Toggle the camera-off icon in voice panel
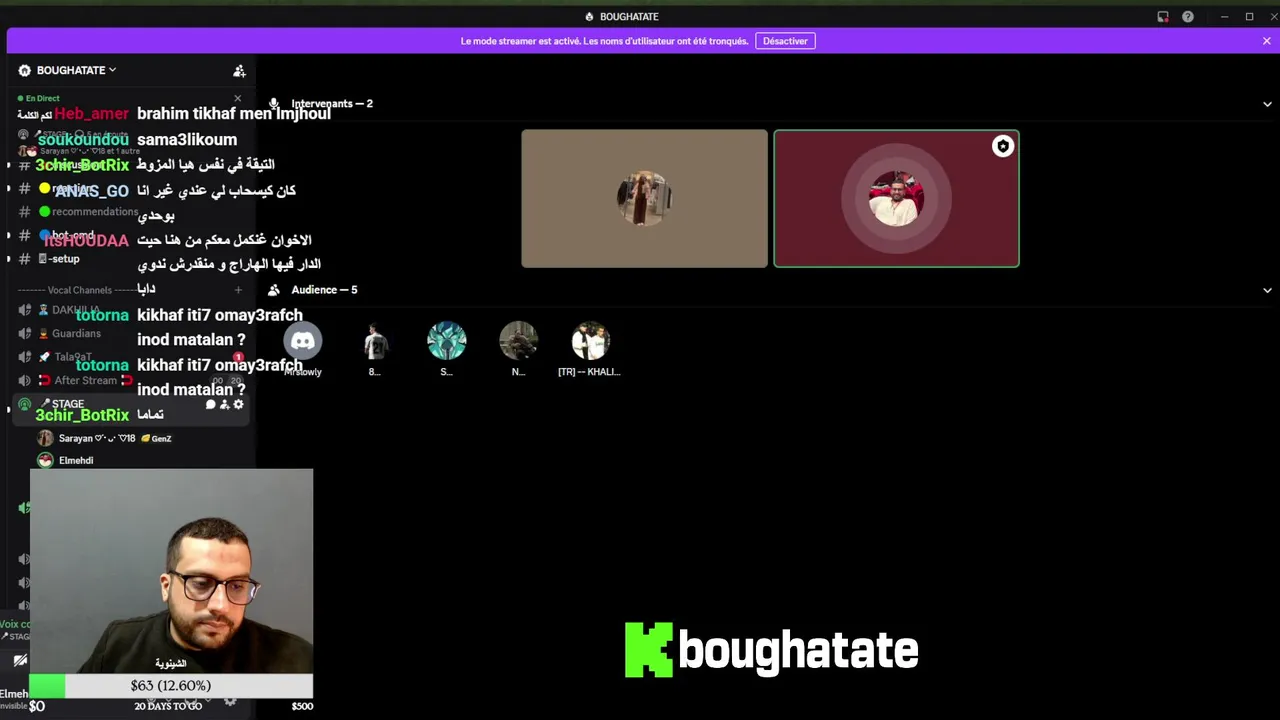The image size is (1280, 720). coord(19,660)
